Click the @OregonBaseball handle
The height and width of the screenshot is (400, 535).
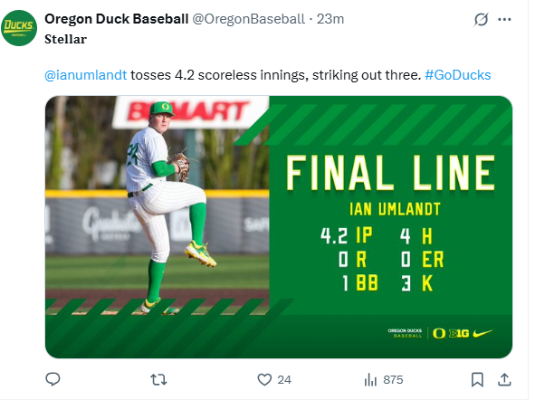249,19
